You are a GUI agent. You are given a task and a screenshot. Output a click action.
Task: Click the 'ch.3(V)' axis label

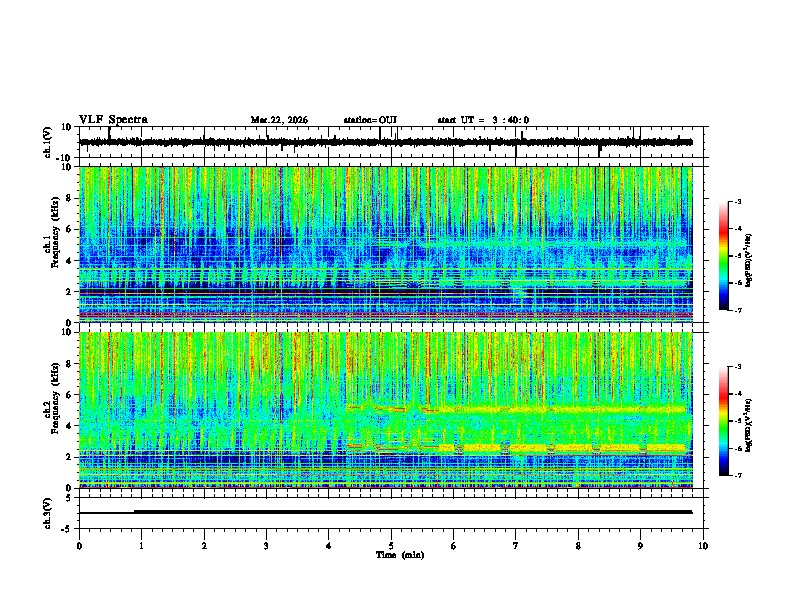click(x=48, y=513)
